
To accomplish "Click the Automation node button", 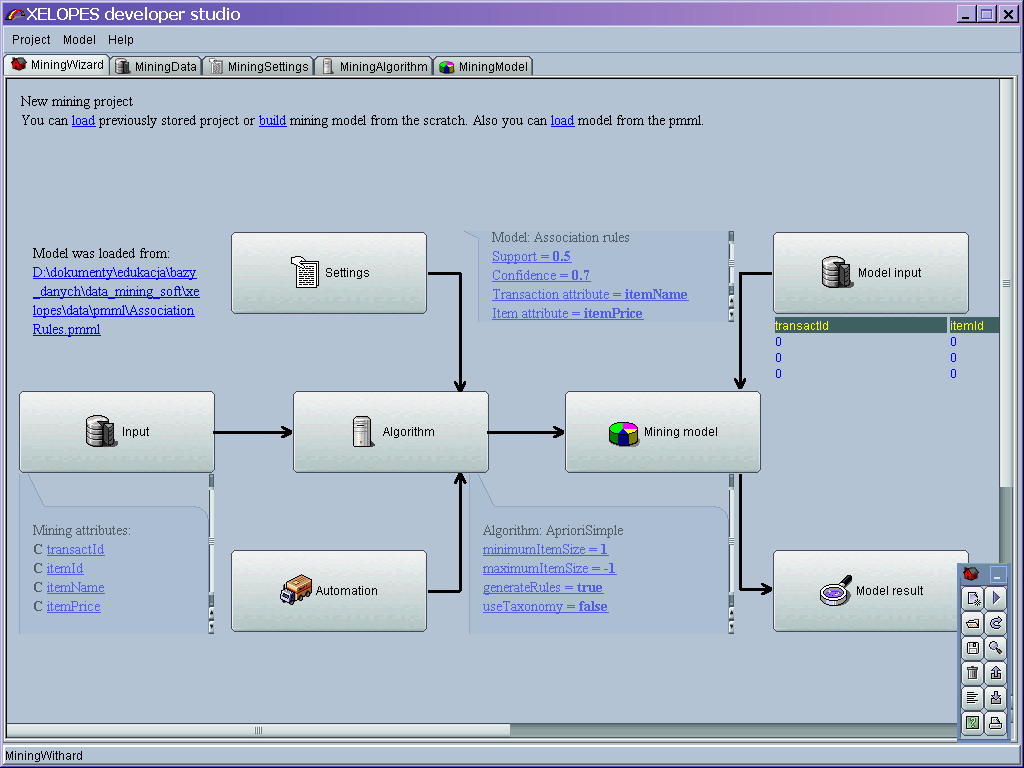I will pos(329,590).
